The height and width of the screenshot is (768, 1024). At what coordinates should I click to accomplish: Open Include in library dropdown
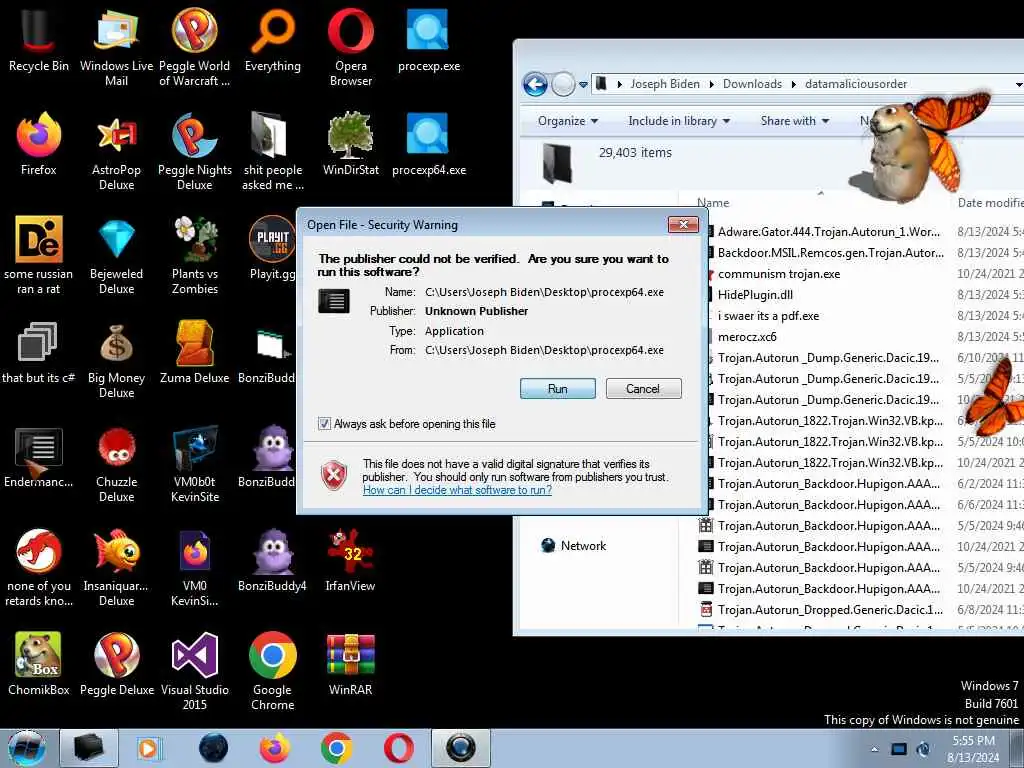click(x=679, y=121)
